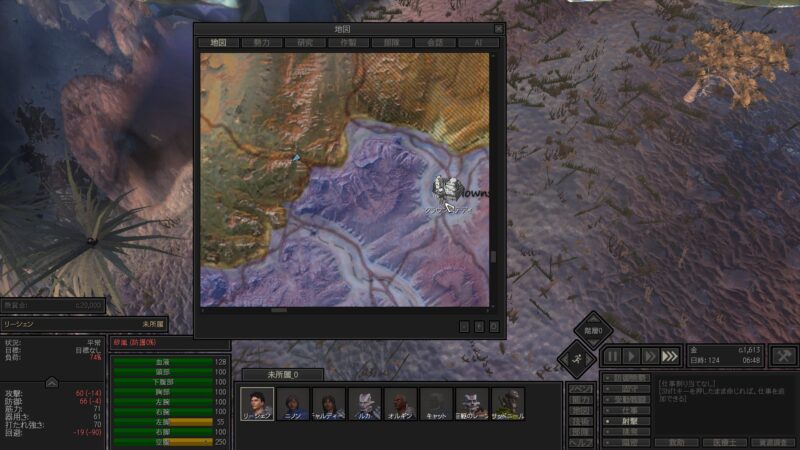The width and height of the screenshot is (800, 450).
Task: Switch to the 会話 tab
Action: pyautogui.click(x=435, y=43)
